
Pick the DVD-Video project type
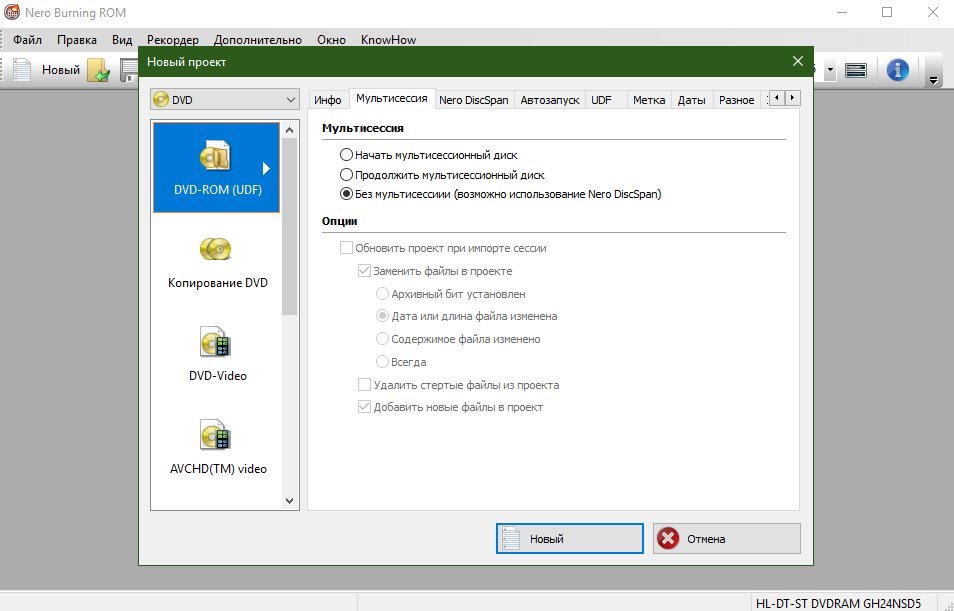pyautogui.click(x=216, y=355)
